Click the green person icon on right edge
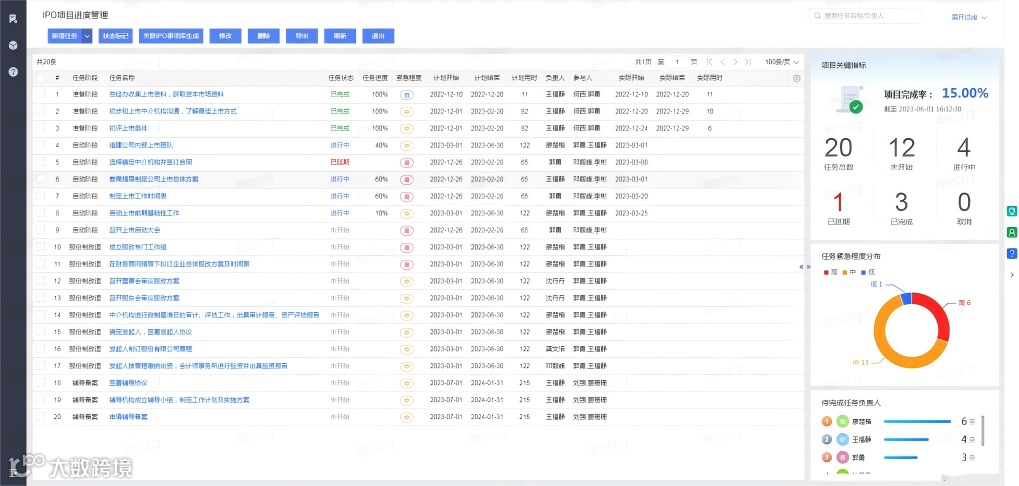1019x486 pixels. (x=1011, y=232)
